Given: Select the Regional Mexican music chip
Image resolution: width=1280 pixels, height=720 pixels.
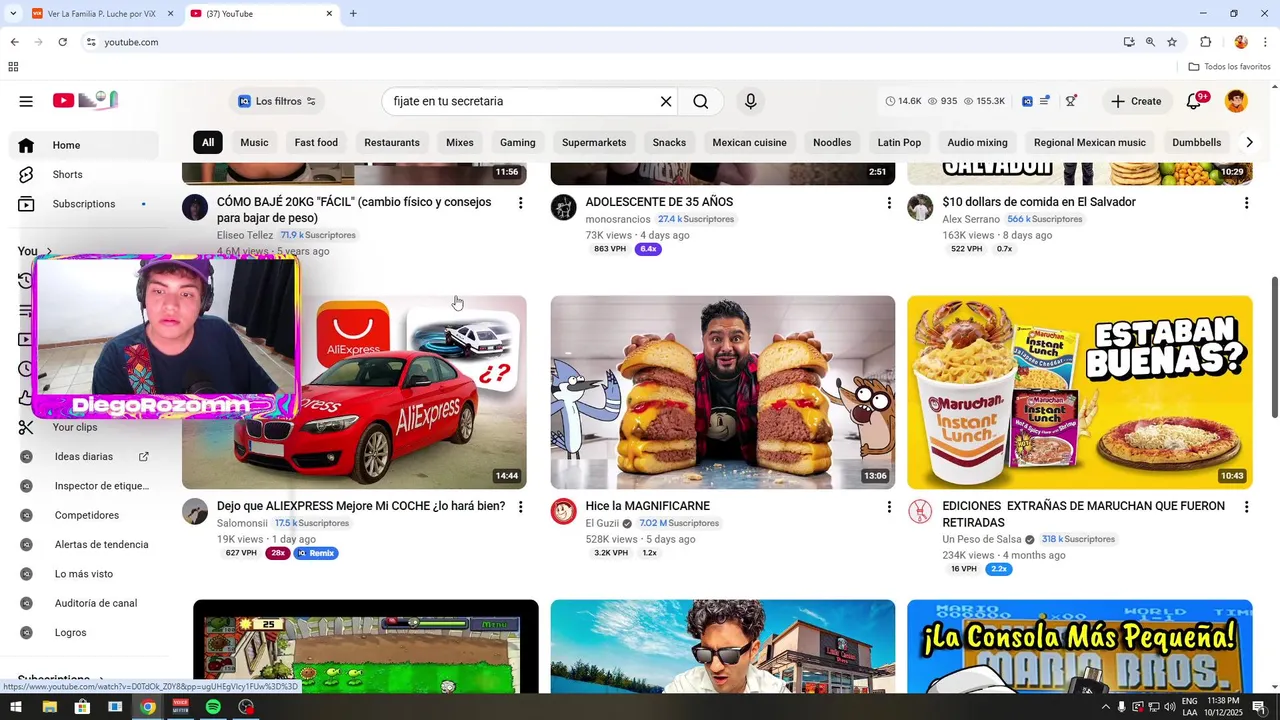Looking at the screenshot, I should coord(1090,142).
